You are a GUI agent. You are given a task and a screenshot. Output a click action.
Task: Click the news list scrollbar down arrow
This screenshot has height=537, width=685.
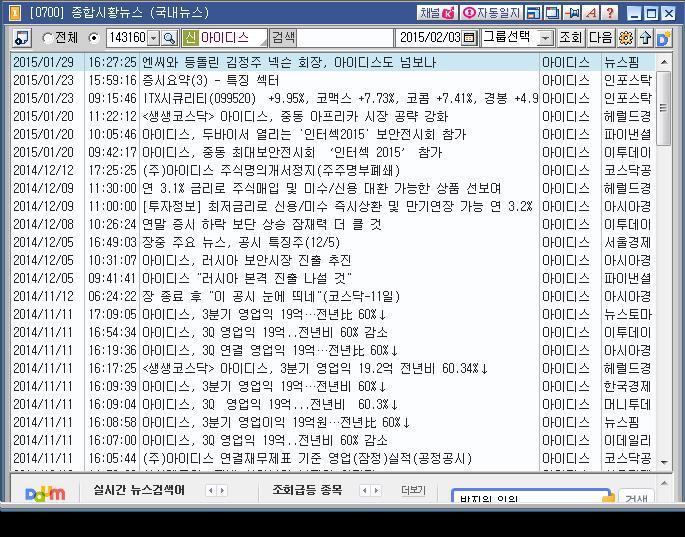[x=664, y=462]
